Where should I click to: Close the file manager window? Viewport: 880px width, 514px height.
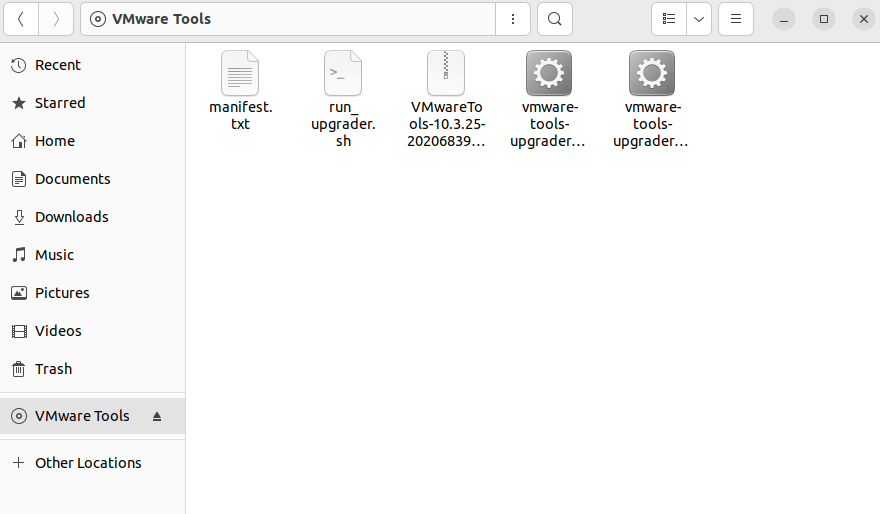[864, 19]
